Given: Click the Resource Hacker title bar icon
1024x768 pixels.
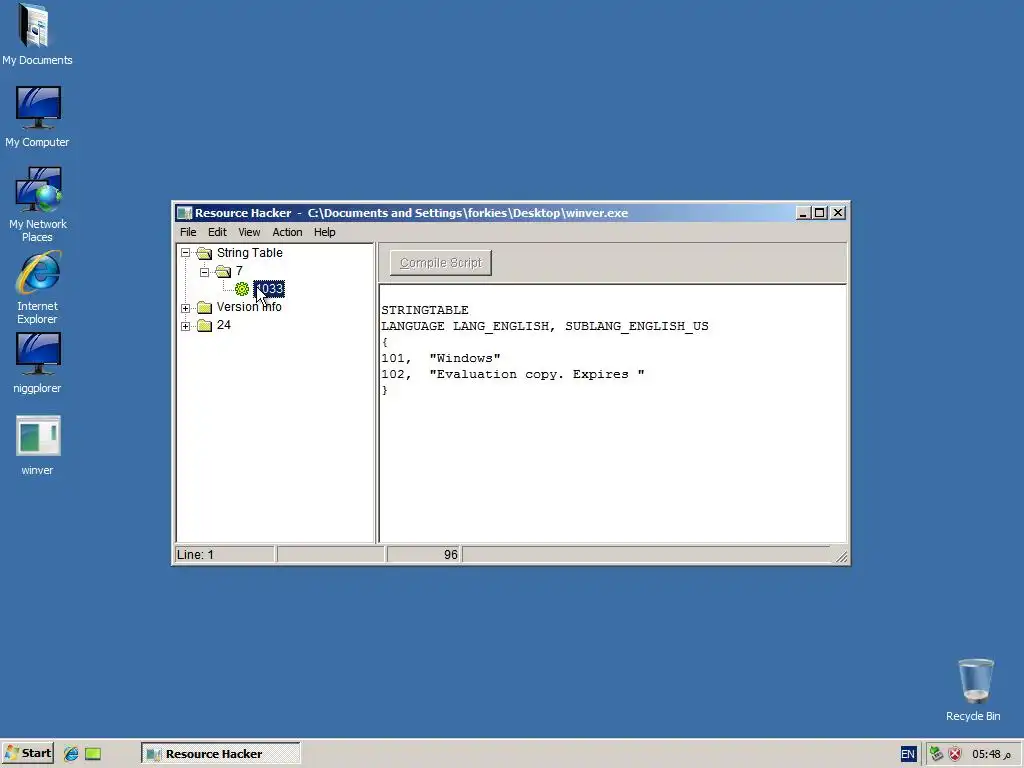Looking at the screenshot, I should 184,213.
